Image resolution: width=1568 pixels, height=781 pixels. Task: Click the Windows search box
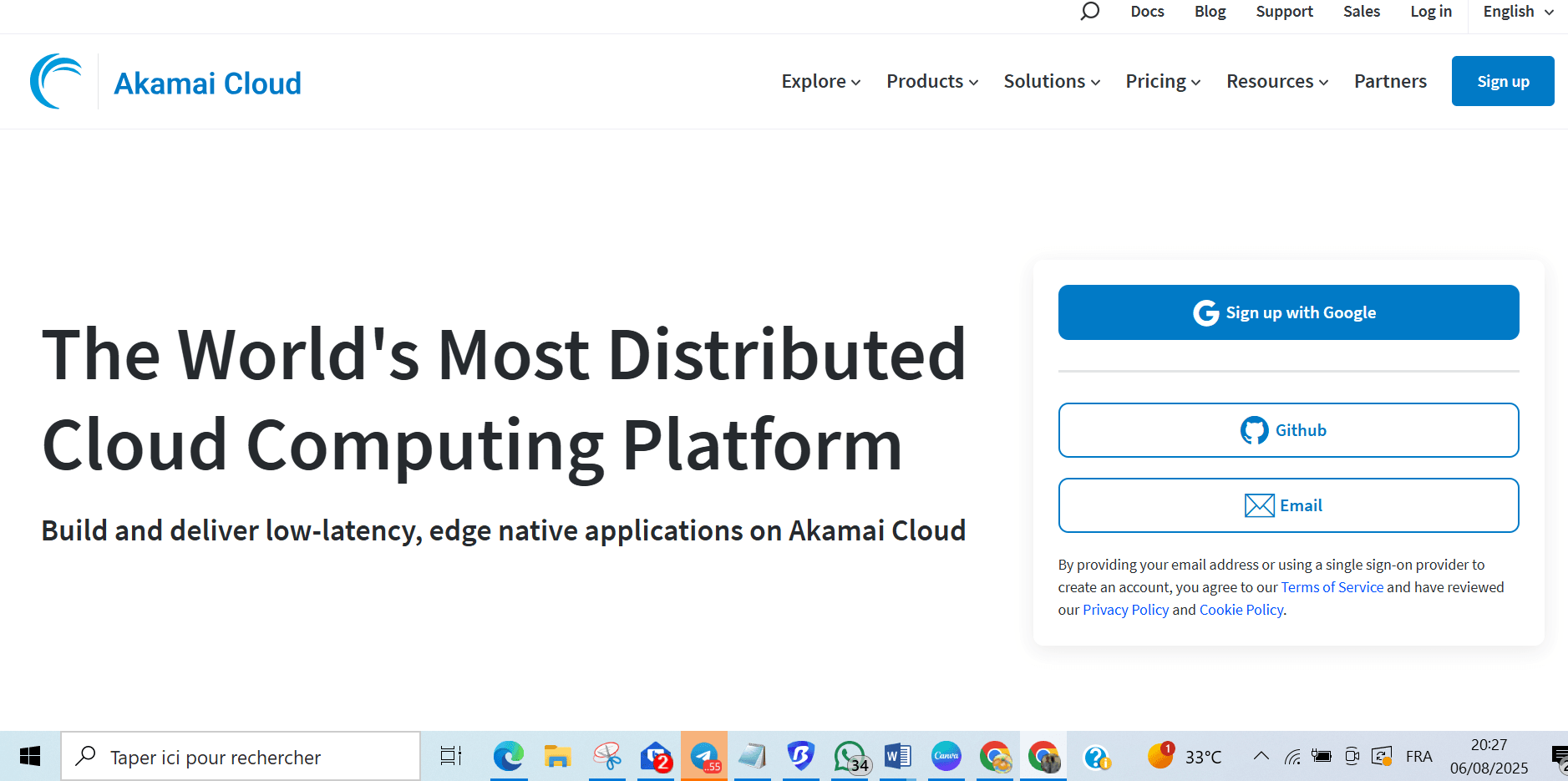(x=241, y=757)
